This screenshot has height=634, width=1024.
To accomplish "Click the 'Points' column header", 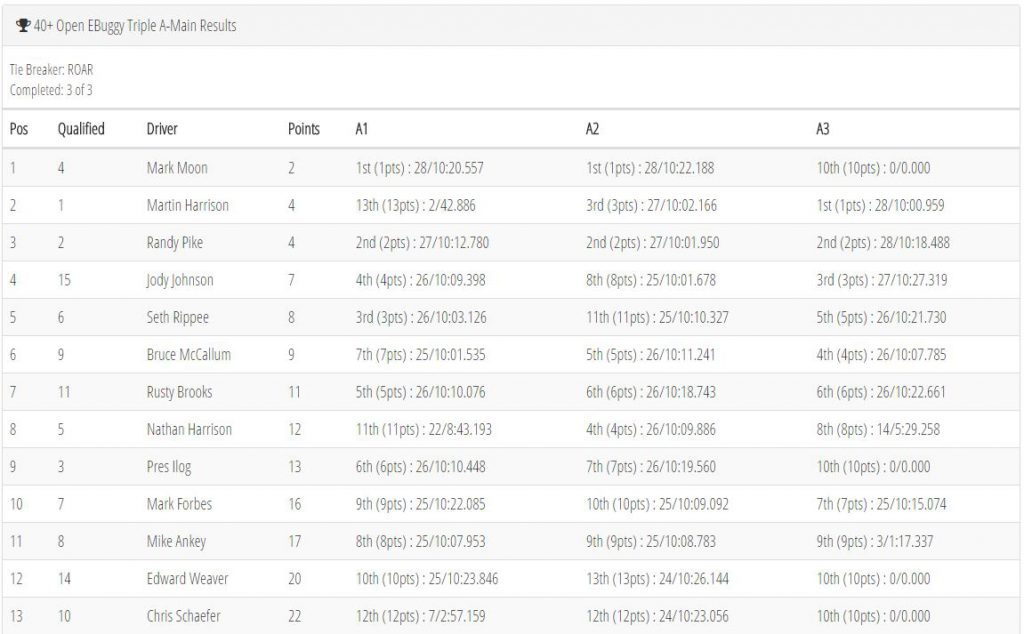I will click(304, 129).
